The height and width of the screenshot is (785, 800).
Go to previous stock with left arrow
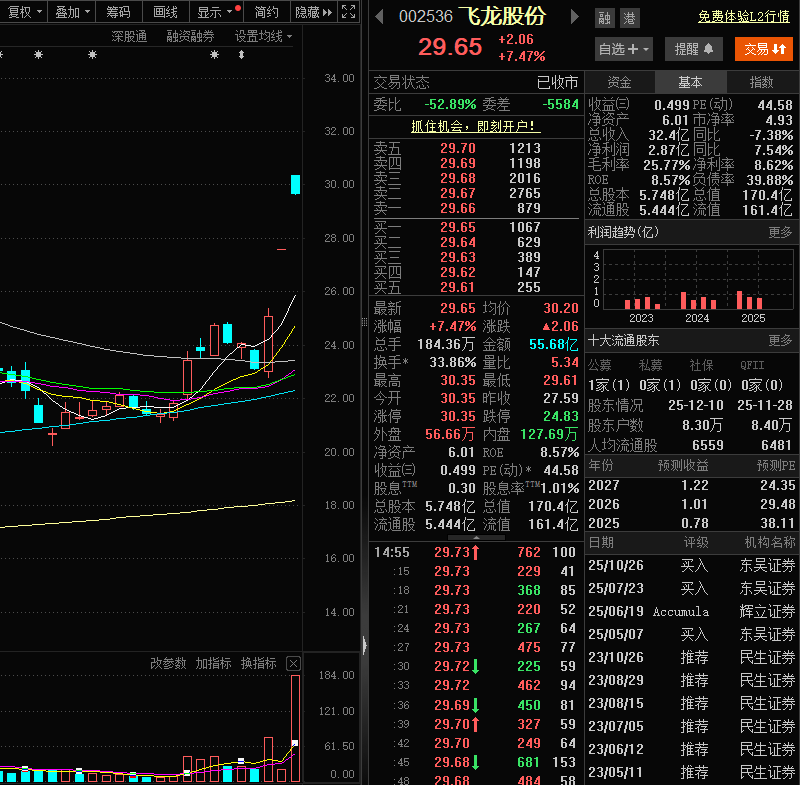pos(379,17)
